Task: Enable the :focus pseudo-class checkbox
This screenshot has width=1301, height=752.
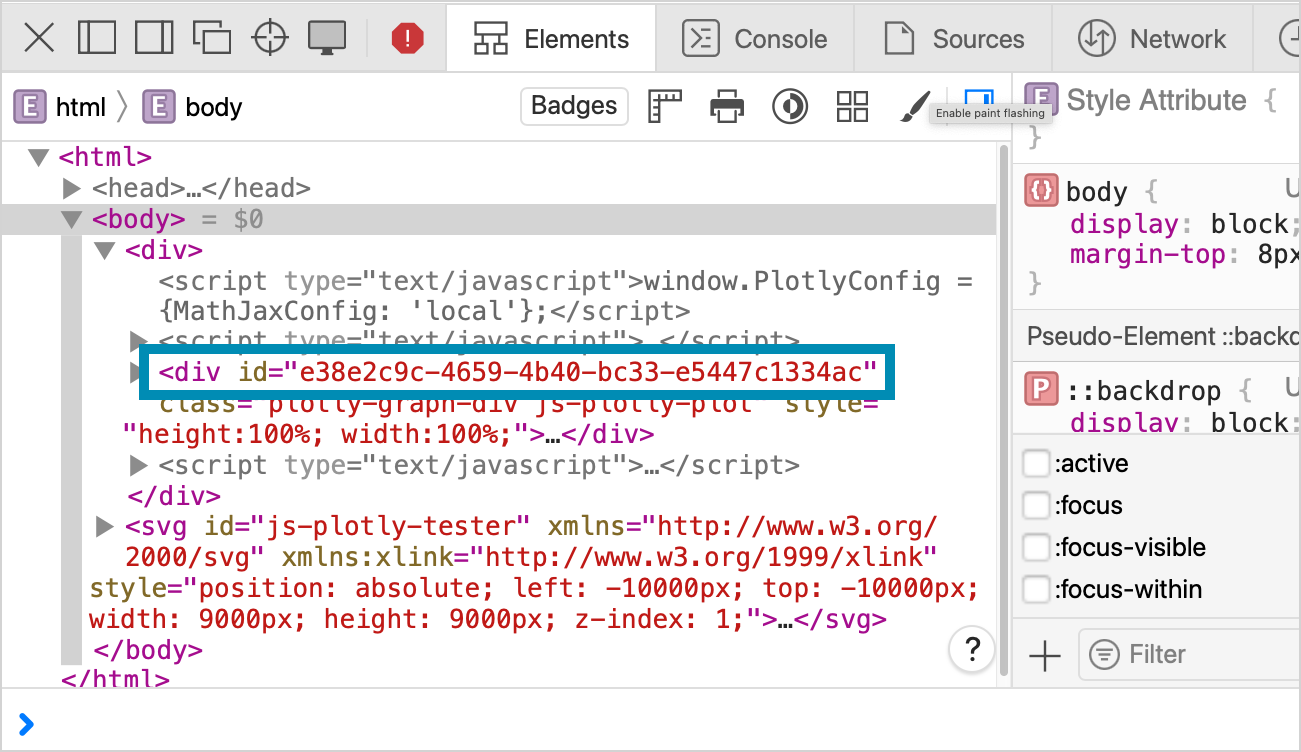Action: (1037, 506)
